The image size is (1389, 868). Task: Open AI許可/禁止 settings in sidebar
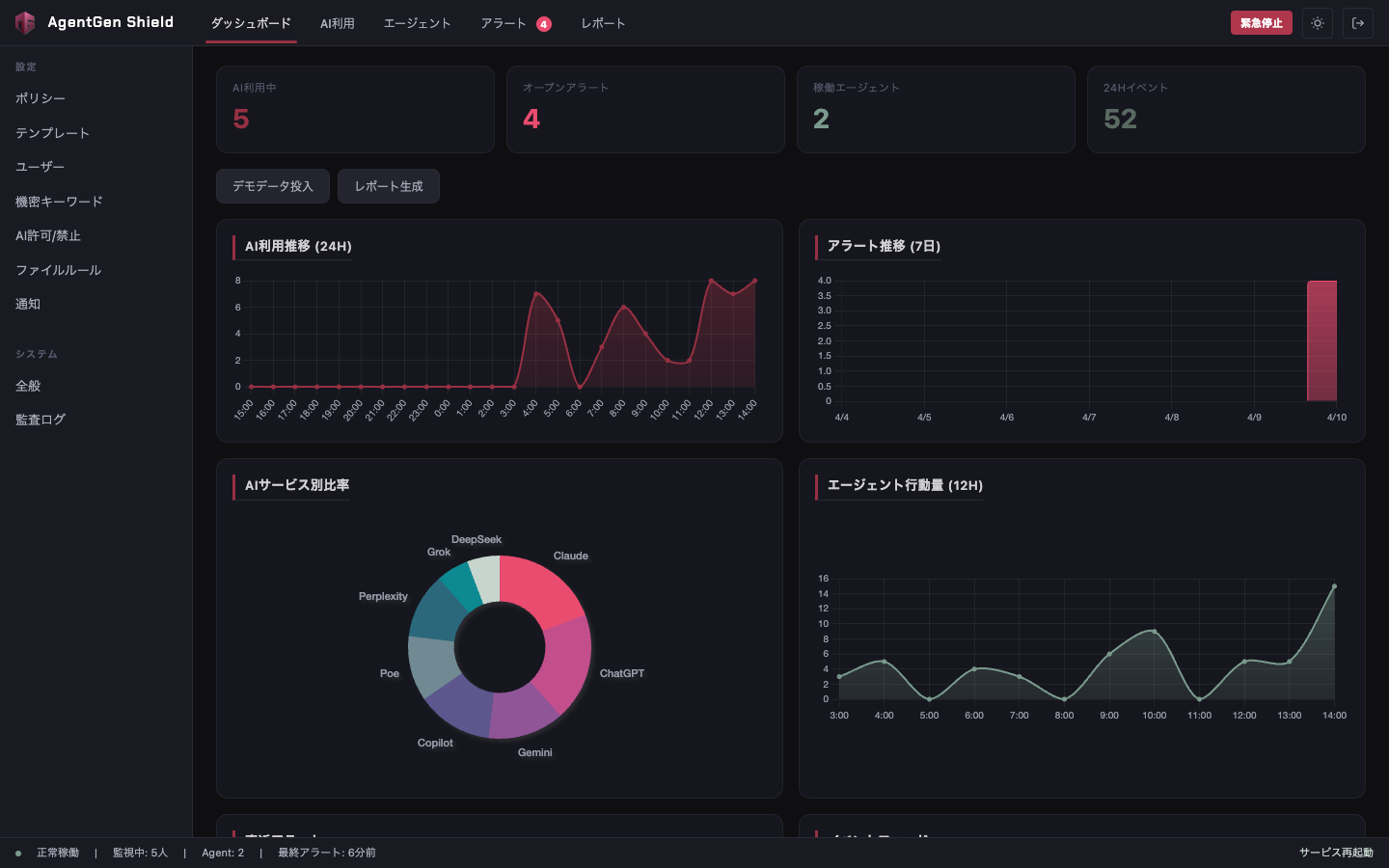point(48,235)
